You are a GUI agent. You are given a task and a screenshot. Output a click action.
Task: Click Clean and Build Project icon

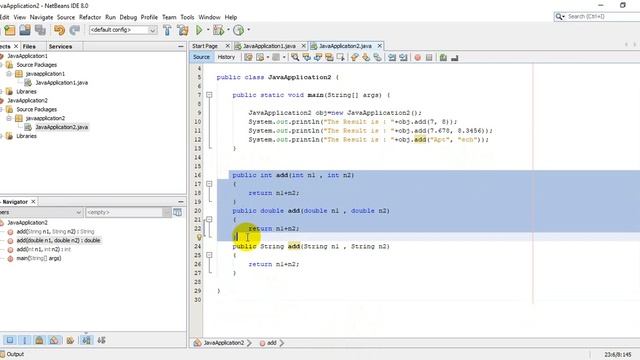point(183,30)
